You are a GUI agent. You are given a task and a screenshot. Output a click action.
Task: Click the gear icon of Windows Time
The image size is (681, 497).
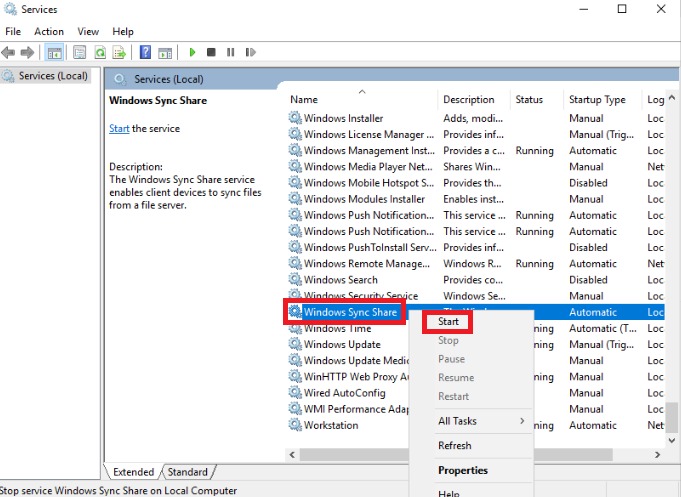pyautogui.click(x=295, y=328)
